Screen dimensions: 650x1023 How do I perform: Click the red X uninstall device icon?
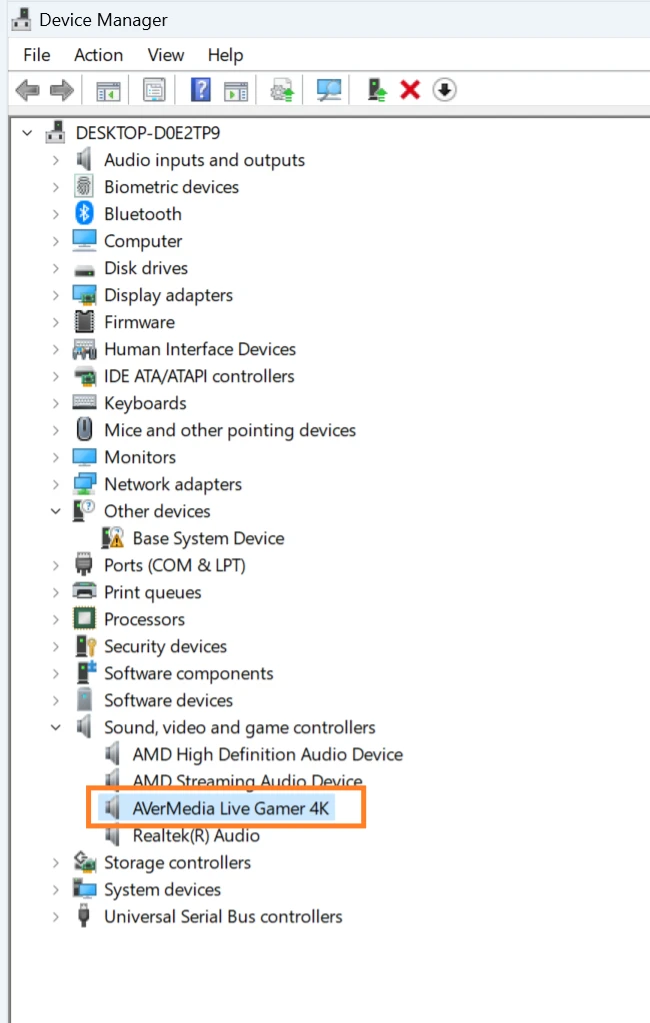click(410, 90)
